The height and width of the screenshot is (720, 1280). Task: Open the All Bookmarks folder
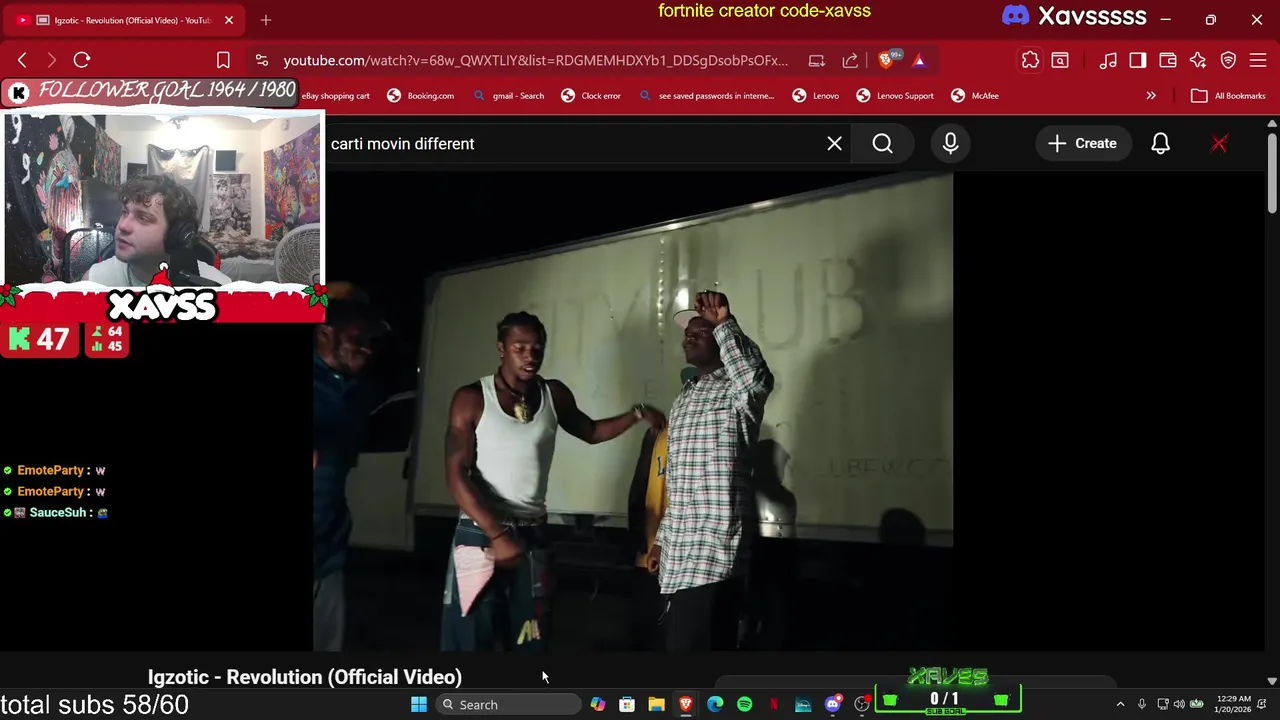click(1229, 96)
